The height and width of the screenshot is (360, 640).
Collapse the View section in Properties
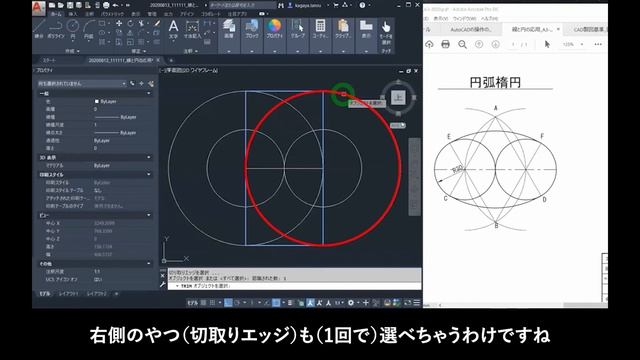[x=149, y=215]
